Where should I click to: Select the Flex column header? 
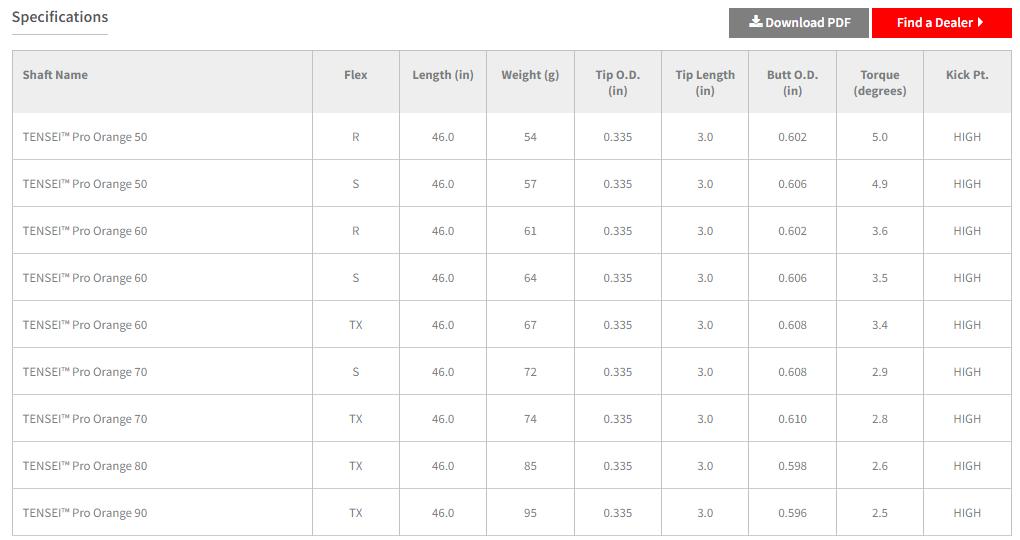(355, 75)
